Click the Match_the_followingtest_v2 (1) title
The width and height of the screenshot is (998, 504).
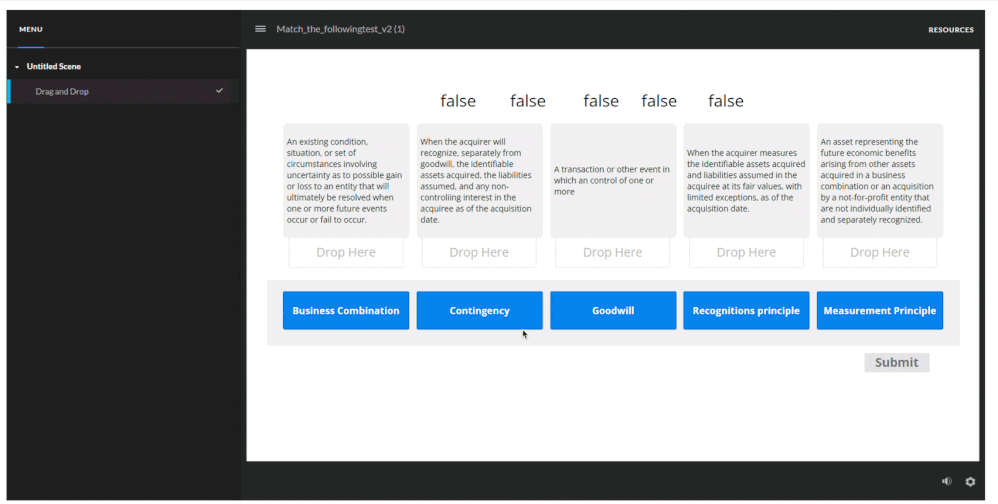click(341, 29)
